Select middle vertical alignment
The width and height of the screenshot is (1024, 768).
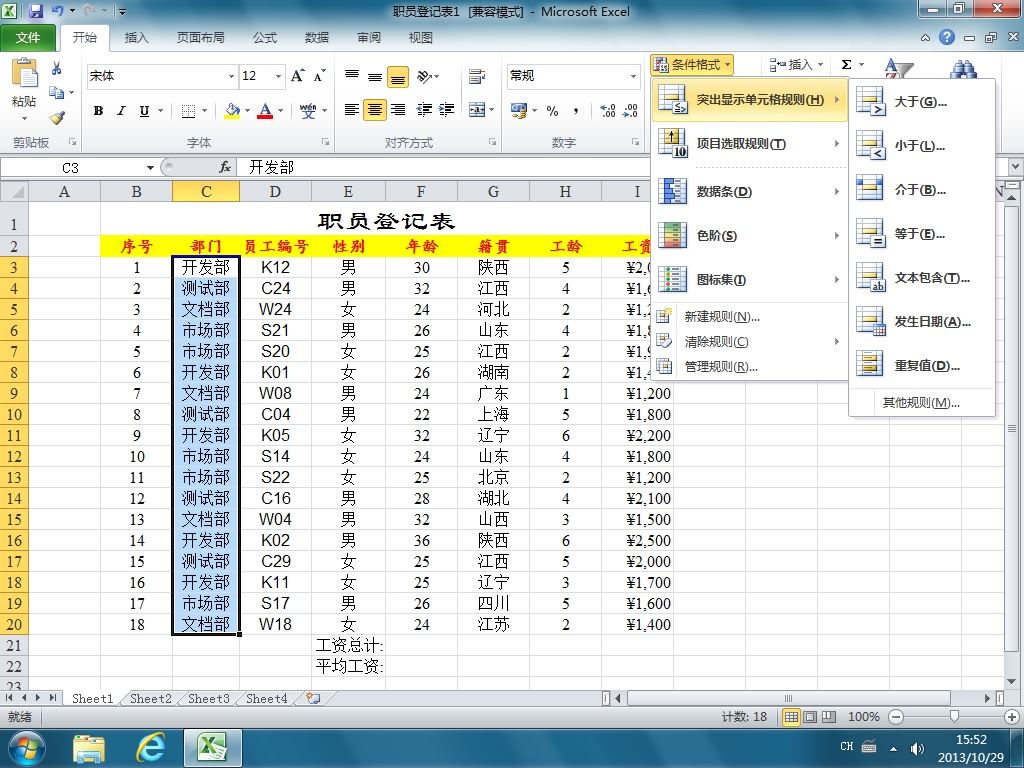375,76
